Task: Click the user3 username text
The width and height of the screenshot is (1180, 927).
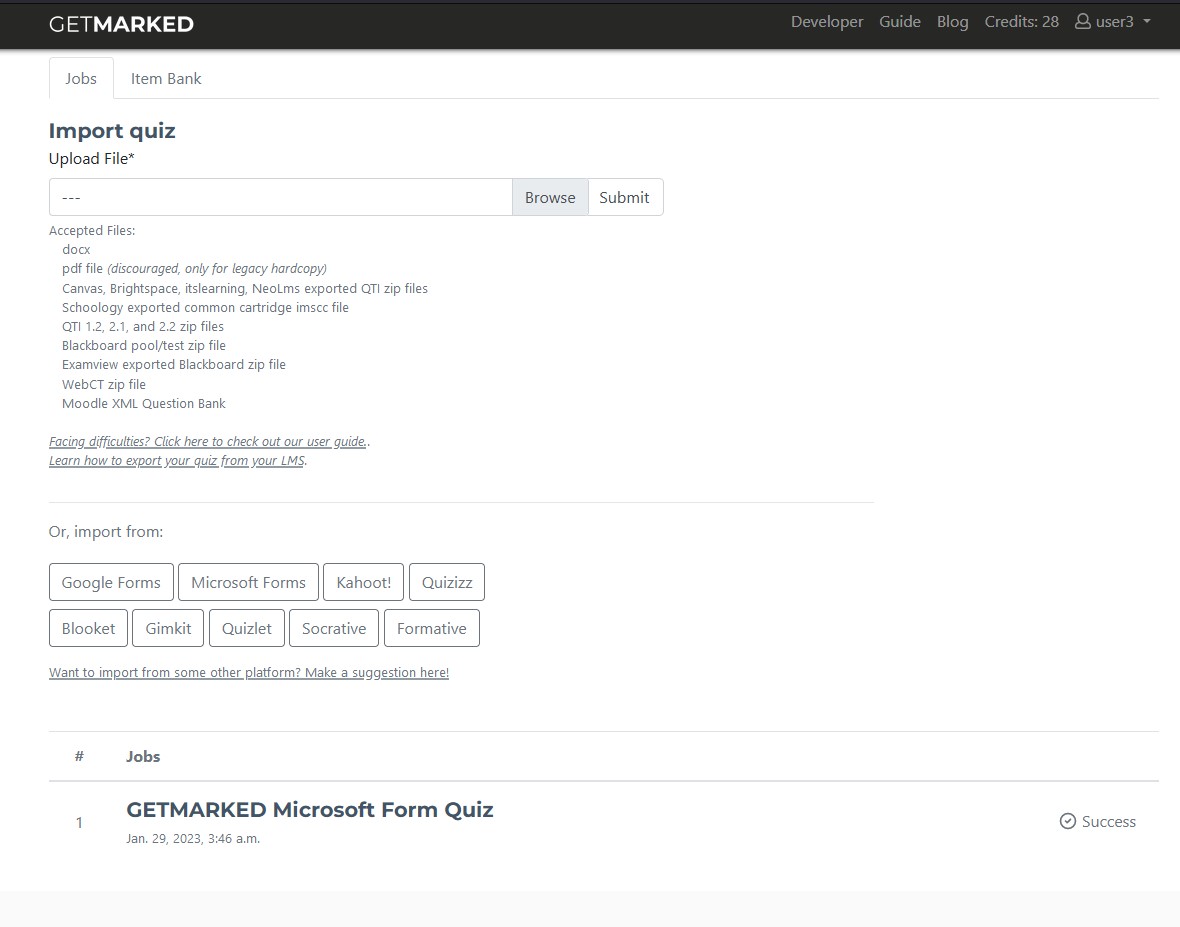Action: 1115,22
